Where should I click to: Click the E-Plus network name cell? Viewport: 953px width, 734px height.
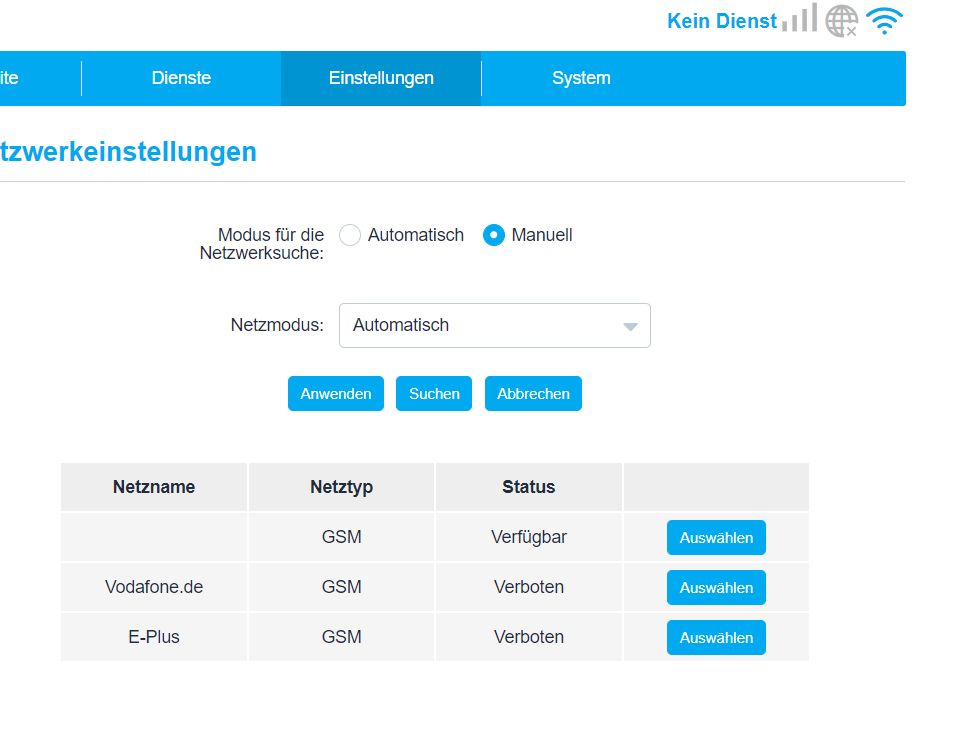(154, 637)
